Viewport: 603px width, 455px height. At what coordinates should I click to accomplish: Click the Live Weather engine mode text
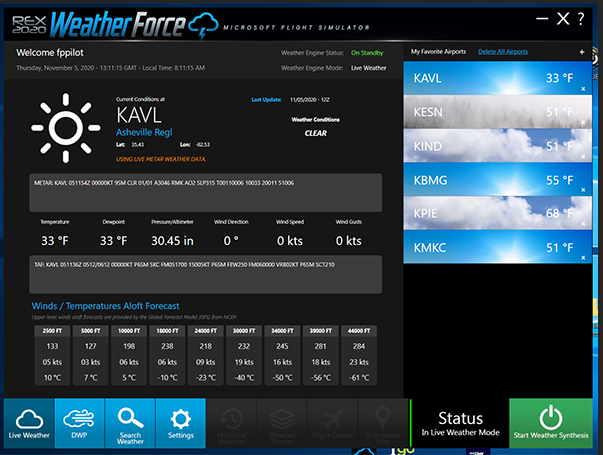pyautogui.click(x=368, y=68)
